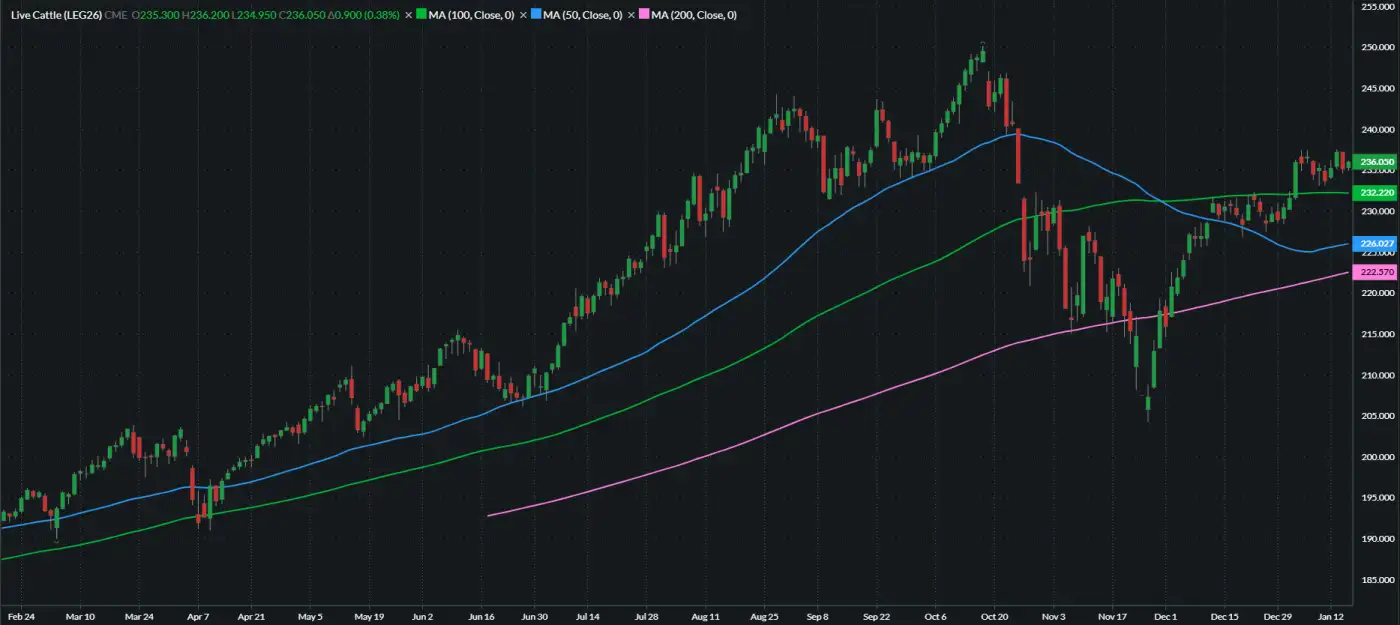Screen dimensions: 1400x625
Task: Click the CME exchange label
Action: pyautogui.click(x=116, y=16)
